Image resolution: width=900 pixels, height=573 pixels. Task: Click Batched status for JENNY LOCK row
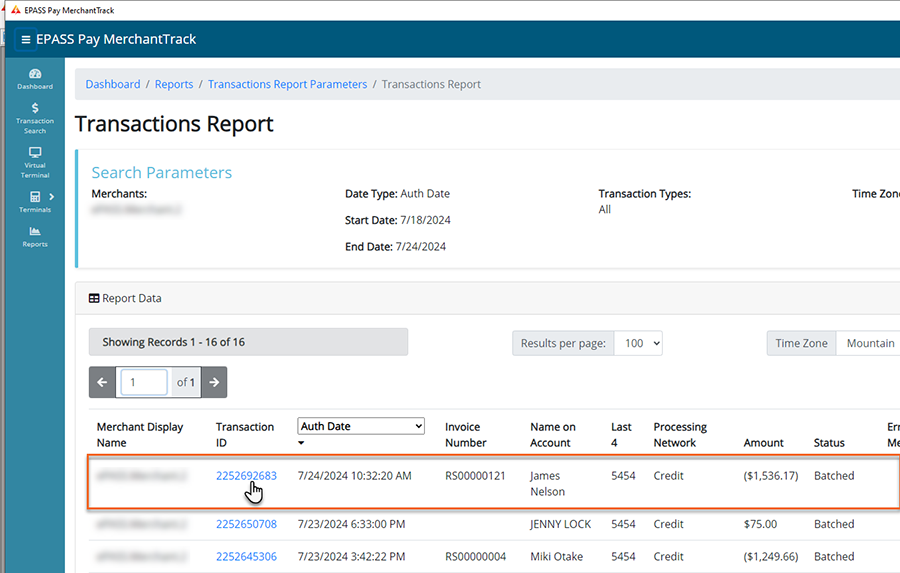click(x=834, y=524)
